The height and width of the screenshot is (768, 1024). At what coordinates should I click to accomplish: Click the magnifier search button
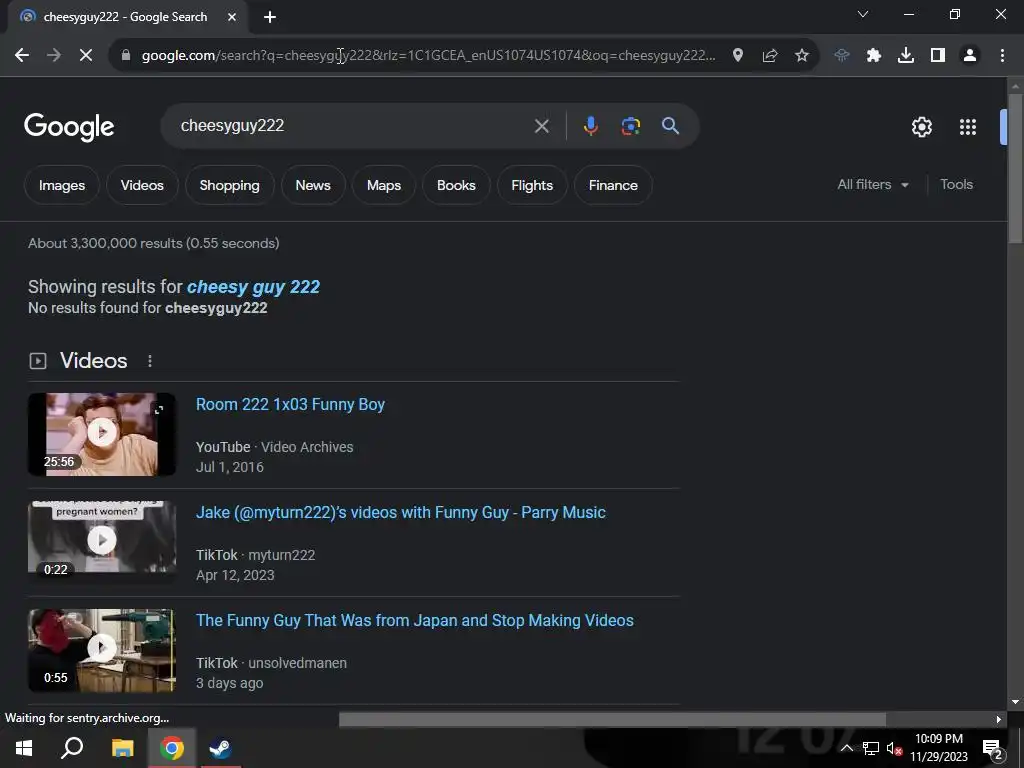click(670, 126)
